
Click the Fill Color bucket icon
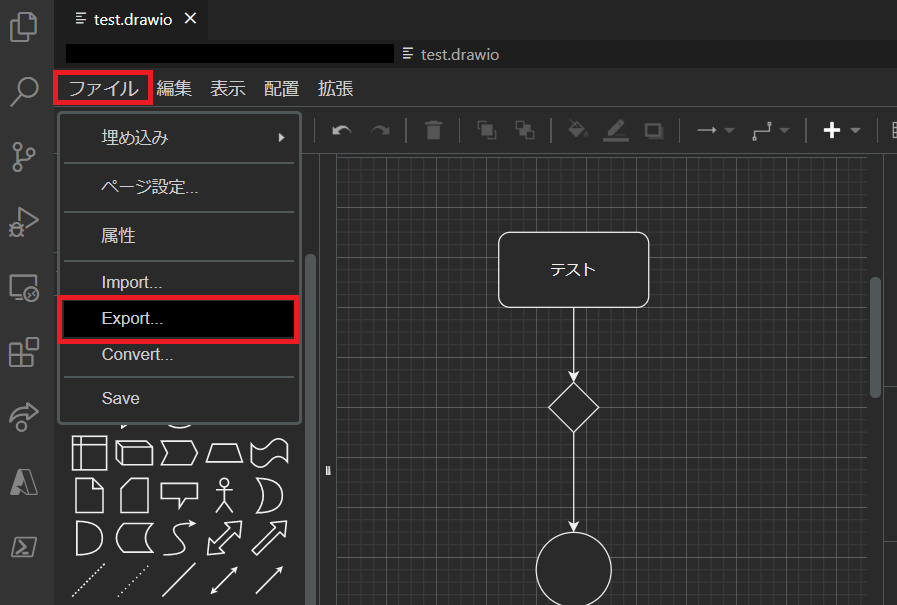[578, 130]
